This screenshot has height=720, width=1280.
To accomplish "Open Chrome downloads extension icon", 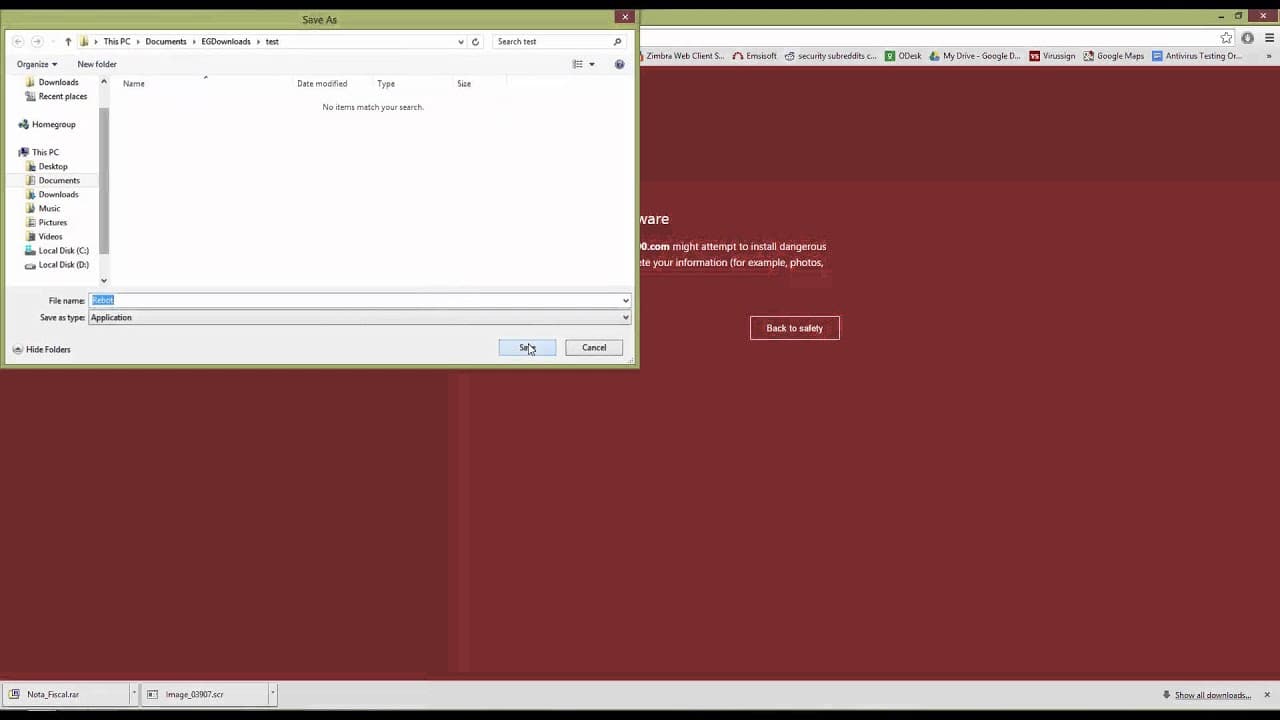I will [1246, 38].
